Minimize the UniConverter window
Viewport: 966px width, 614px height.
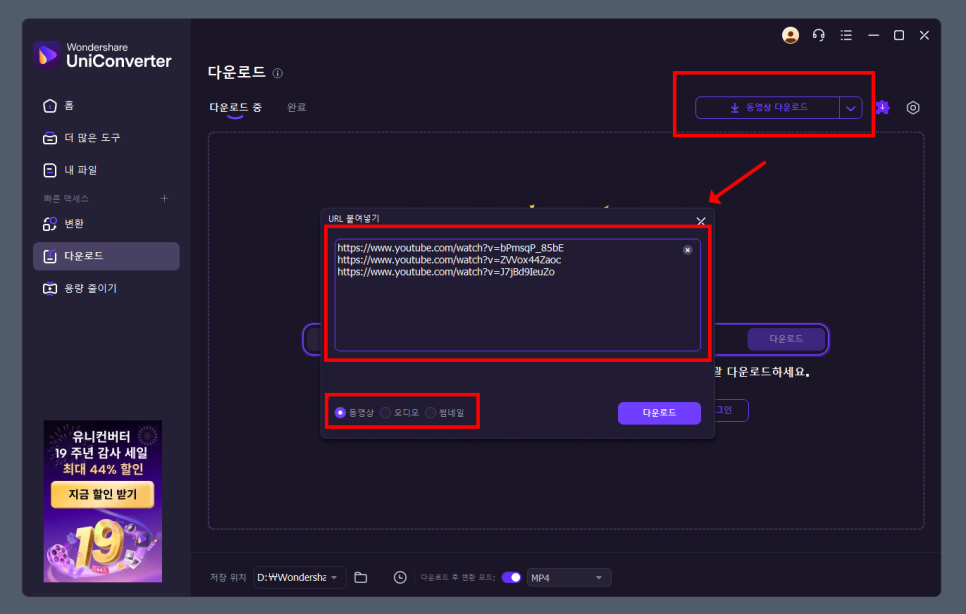pos(873,35)
